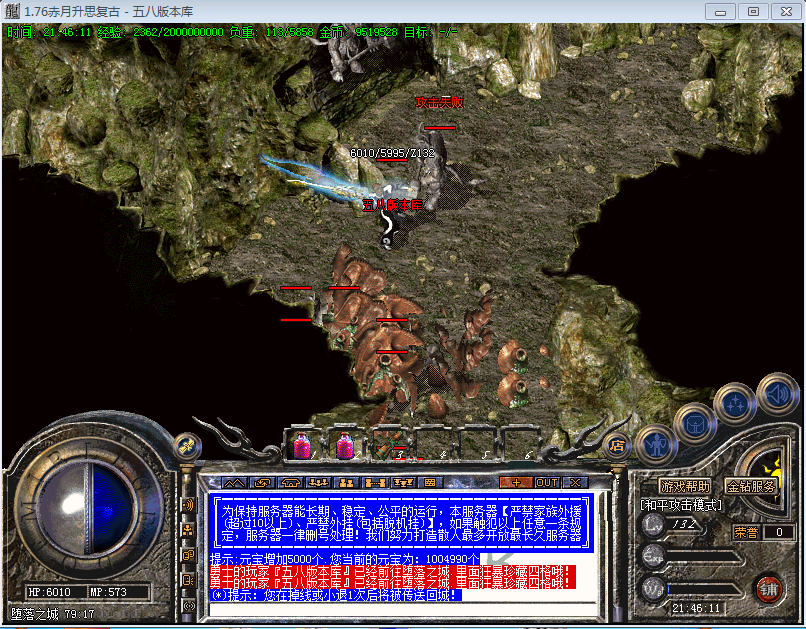Click the 攻击失败 red text
The image size is (806, 629).
click(x=439, y=102)
